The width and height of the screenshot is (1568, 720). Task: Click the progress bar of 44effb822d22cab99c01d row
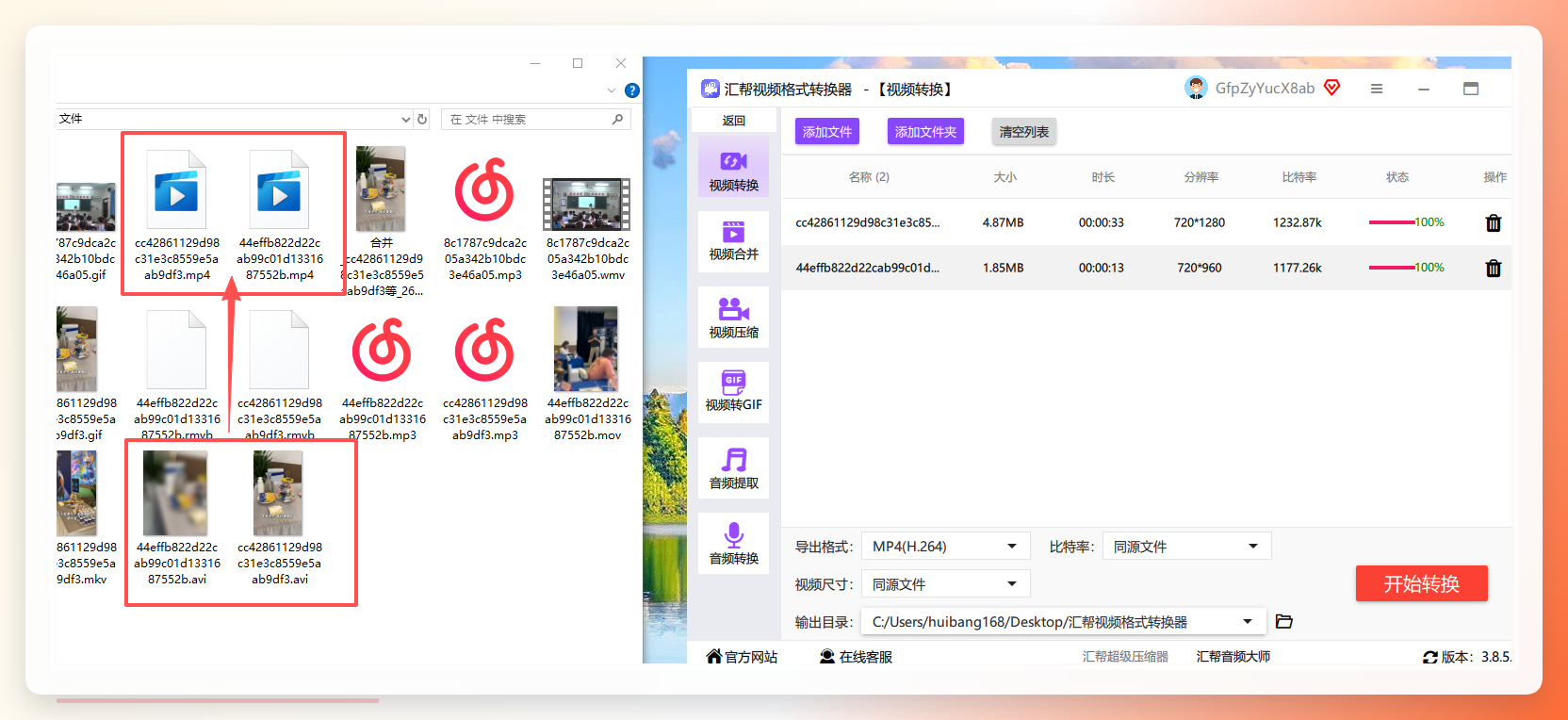pyautogui.click(x=1391, y=268)
